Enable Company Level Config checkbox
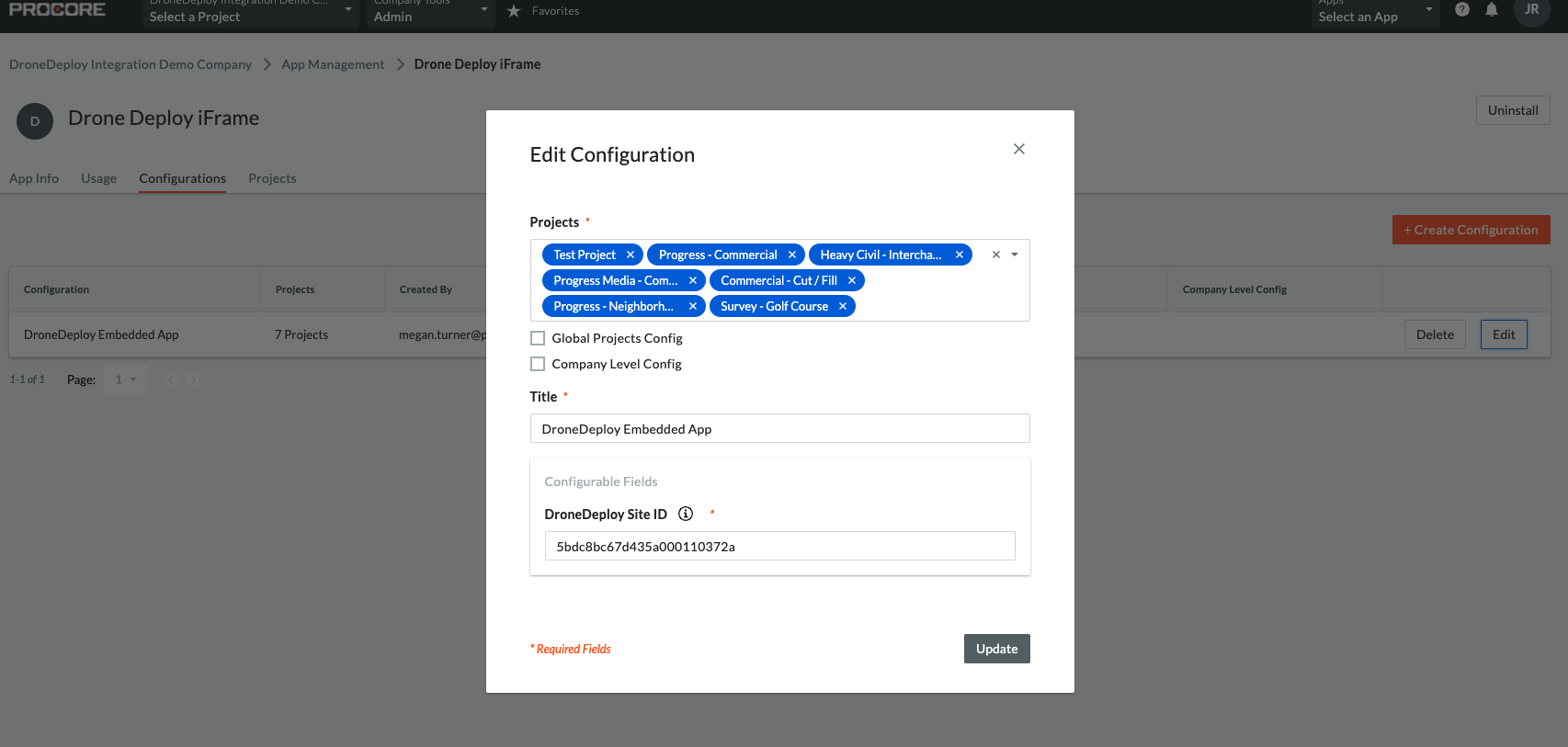The image size is (1568, 747). tap(538, 364)
